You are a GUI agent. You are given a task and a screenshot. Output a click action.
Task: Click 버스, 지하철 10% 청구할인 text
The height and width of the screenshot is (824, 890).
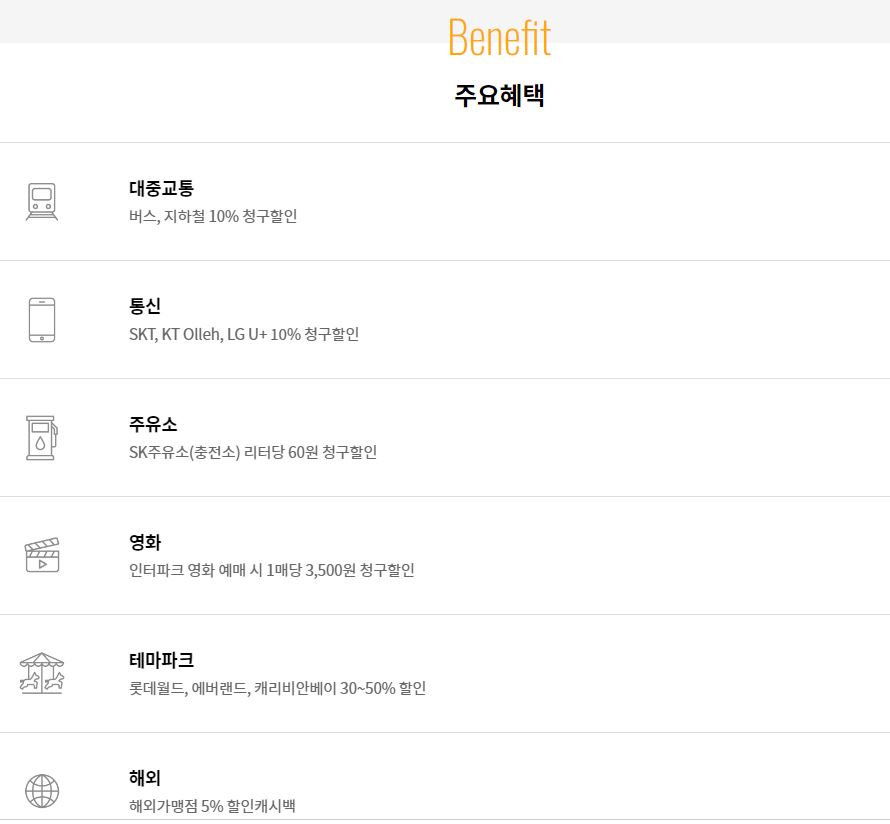click(213, 216)
